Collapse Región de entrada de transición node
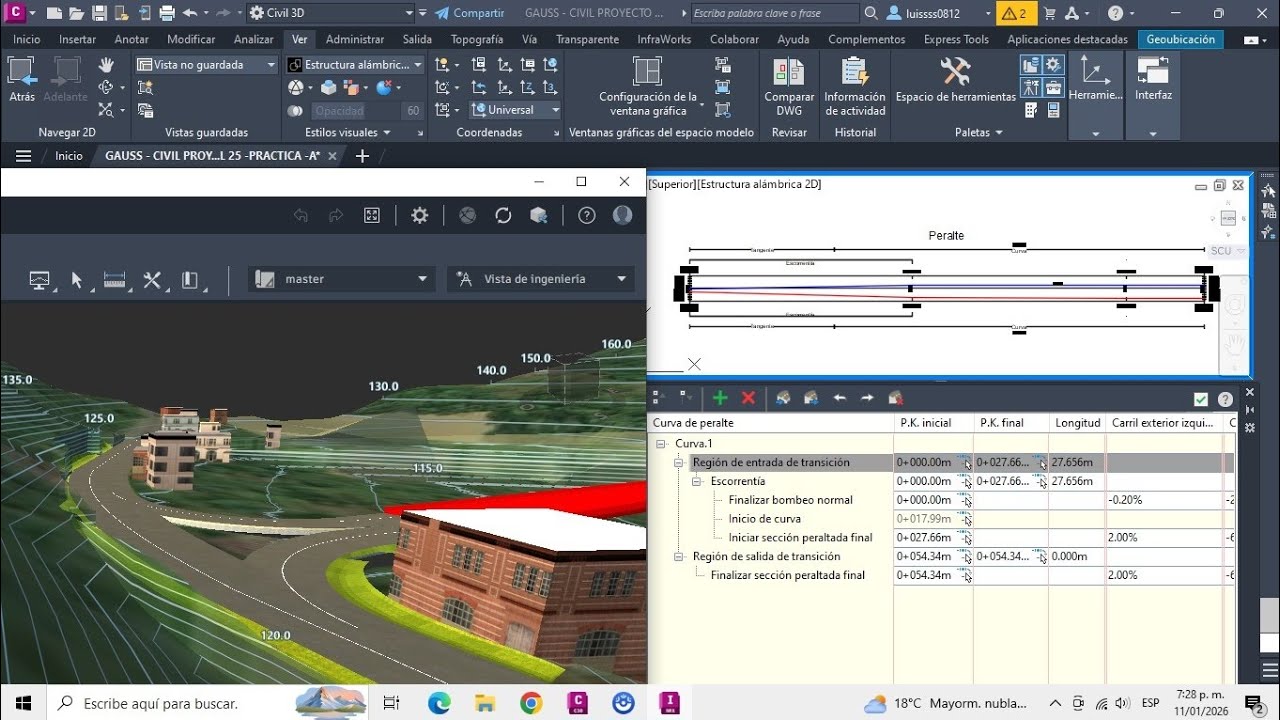The width and height of the screenshot is (1280, 720). click(679, 462)
